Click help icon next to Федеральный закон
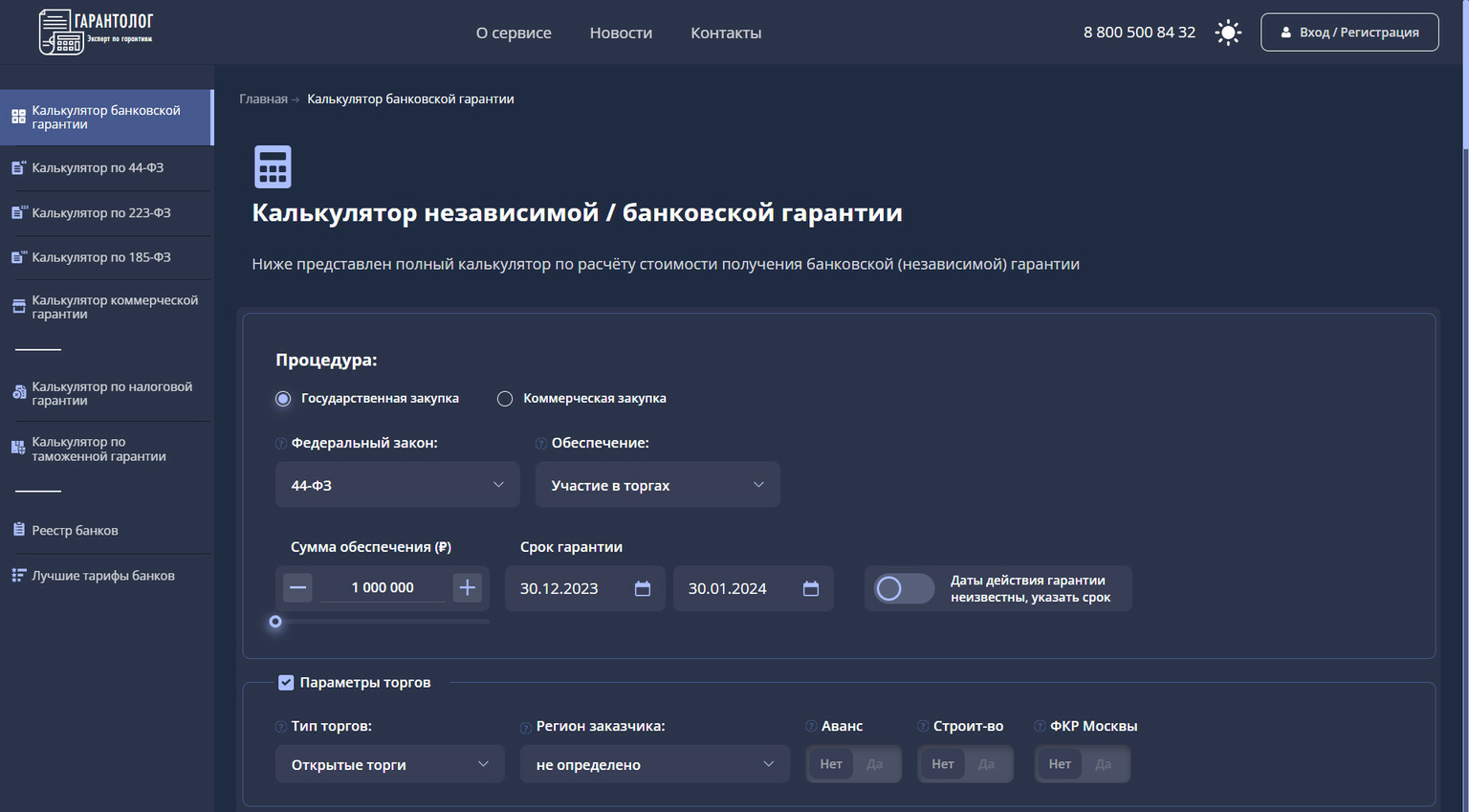1469x812 pixels. (x=281, y=444)
